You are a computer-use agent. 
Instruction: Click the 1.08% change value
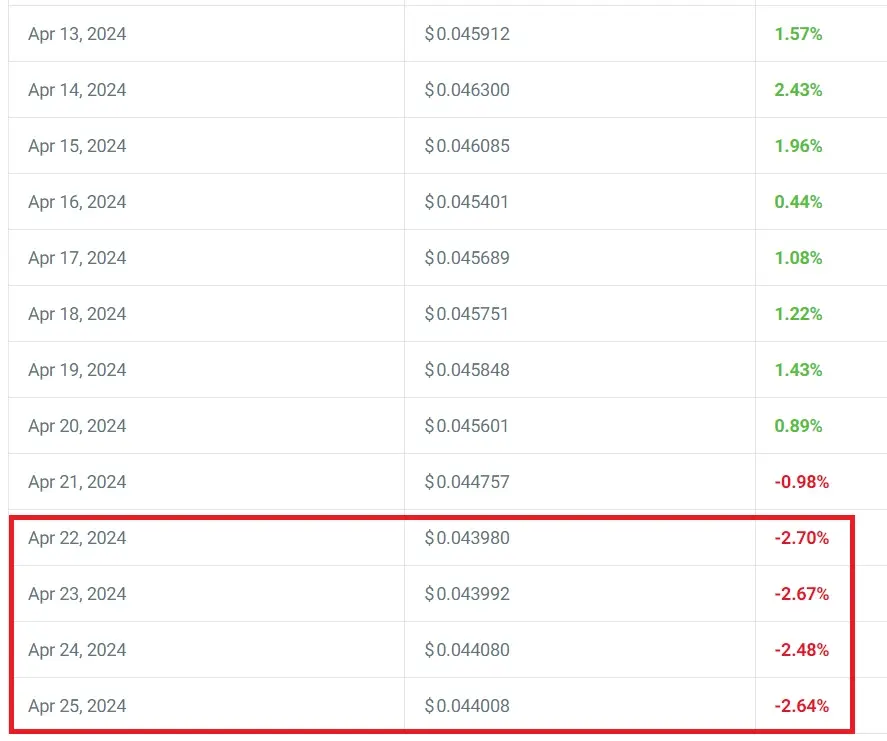[798, 258]
